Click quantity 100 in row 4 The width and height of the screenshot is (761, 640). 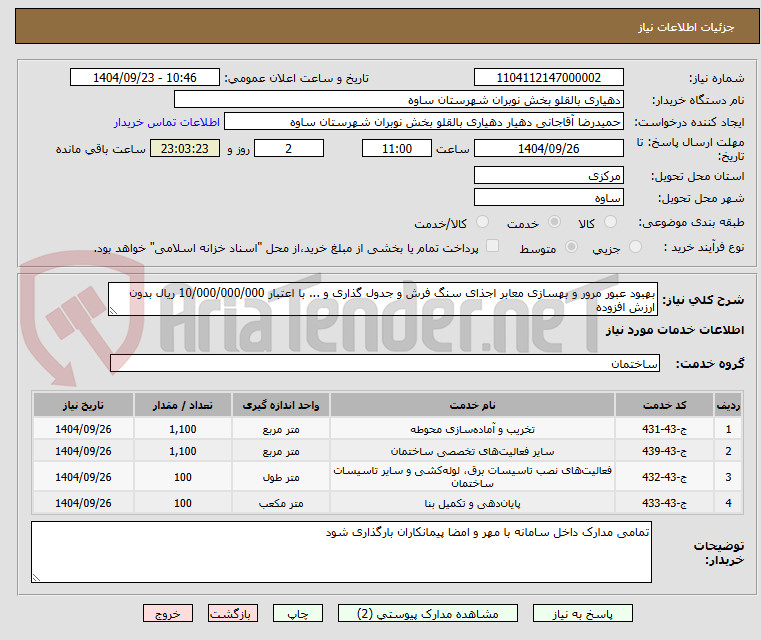(x=182, y=503)
